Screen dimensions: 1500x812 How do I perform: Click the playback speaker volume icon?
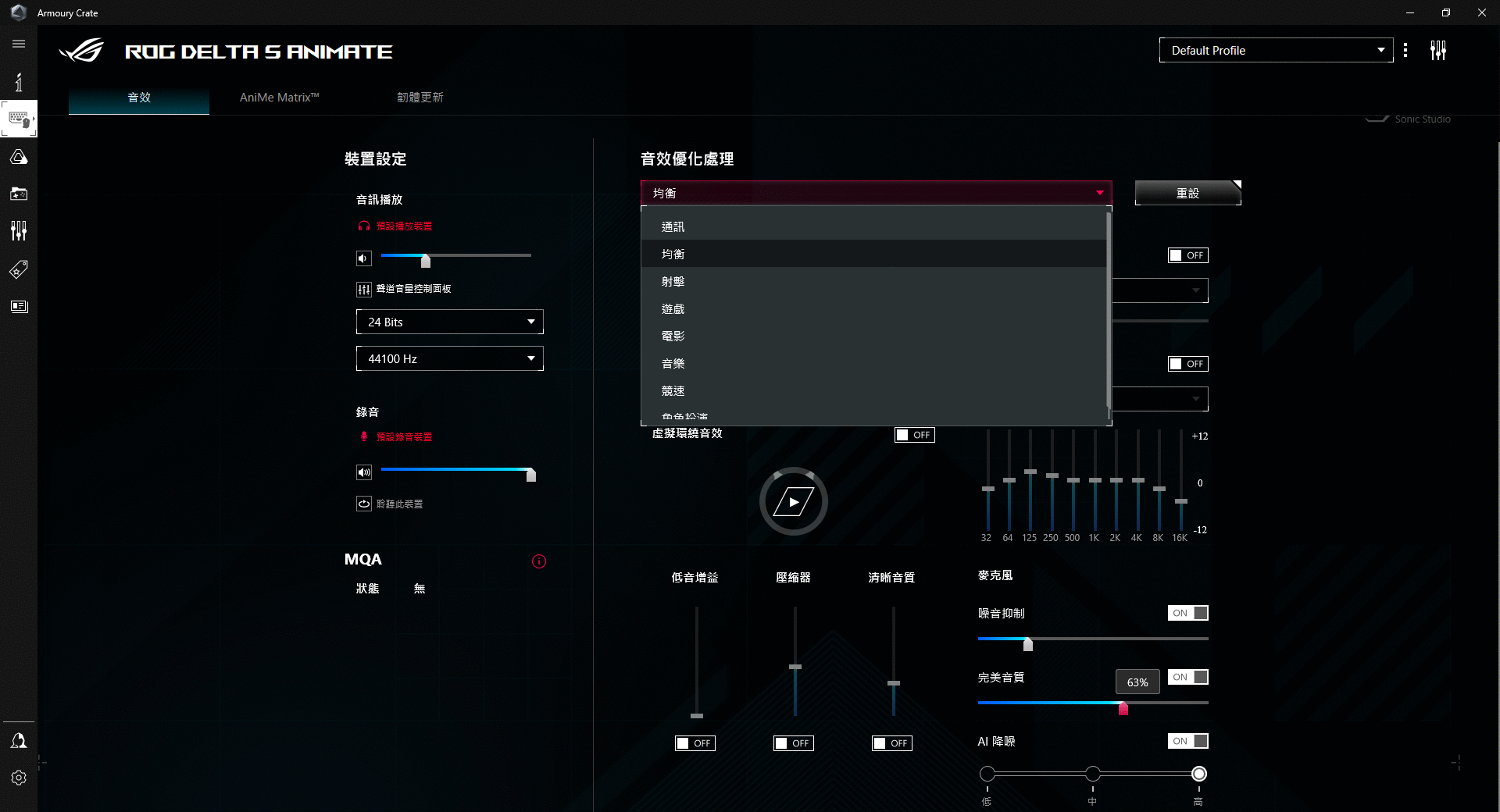coord(364,258)
